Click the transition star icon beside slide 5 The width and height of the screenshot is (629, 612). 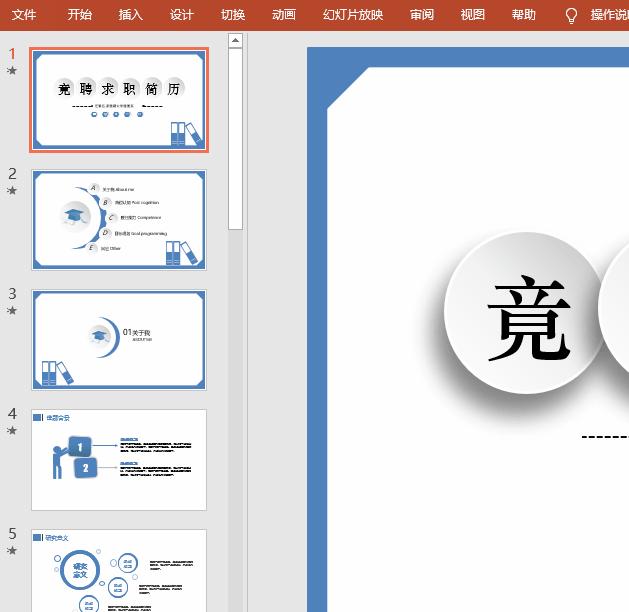[x=12, y=550]
